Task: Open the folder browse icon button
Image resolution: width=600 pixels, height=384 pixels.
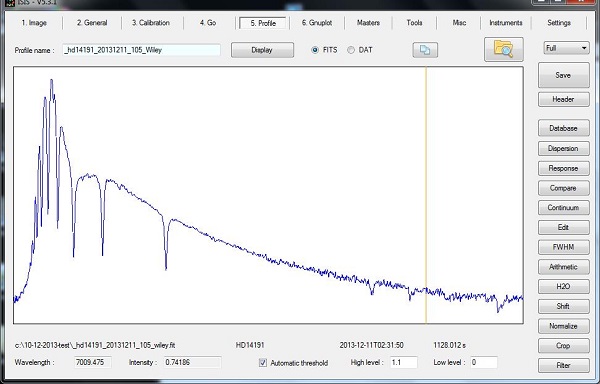Action: pos(504,49)
